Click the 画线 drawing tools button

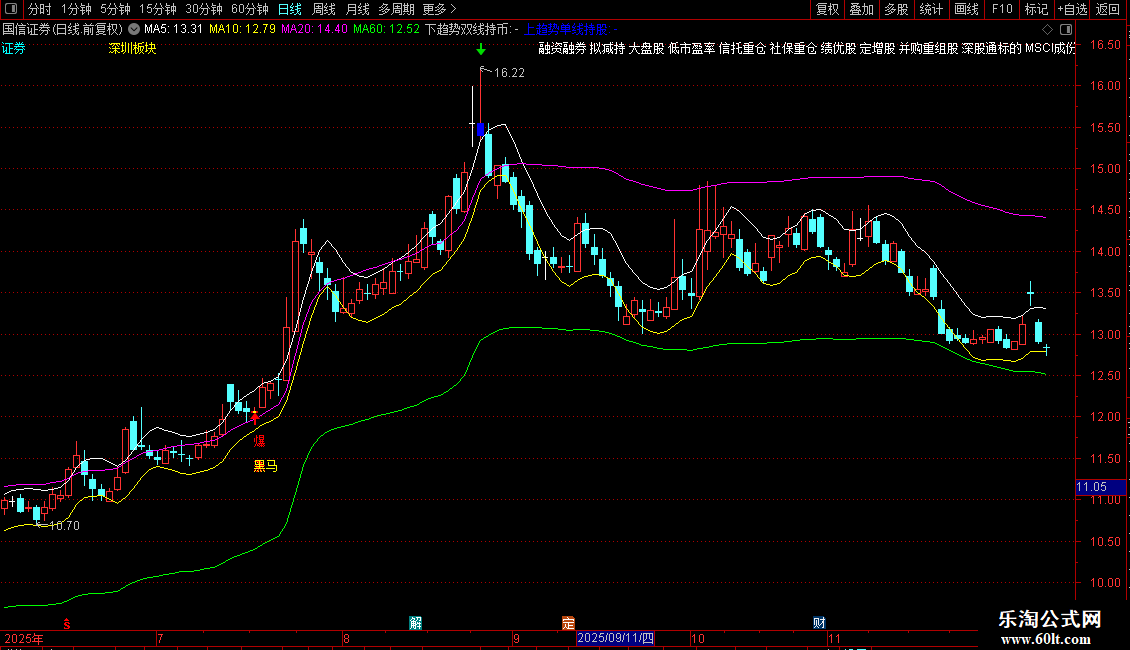click(x=966, y=9)
